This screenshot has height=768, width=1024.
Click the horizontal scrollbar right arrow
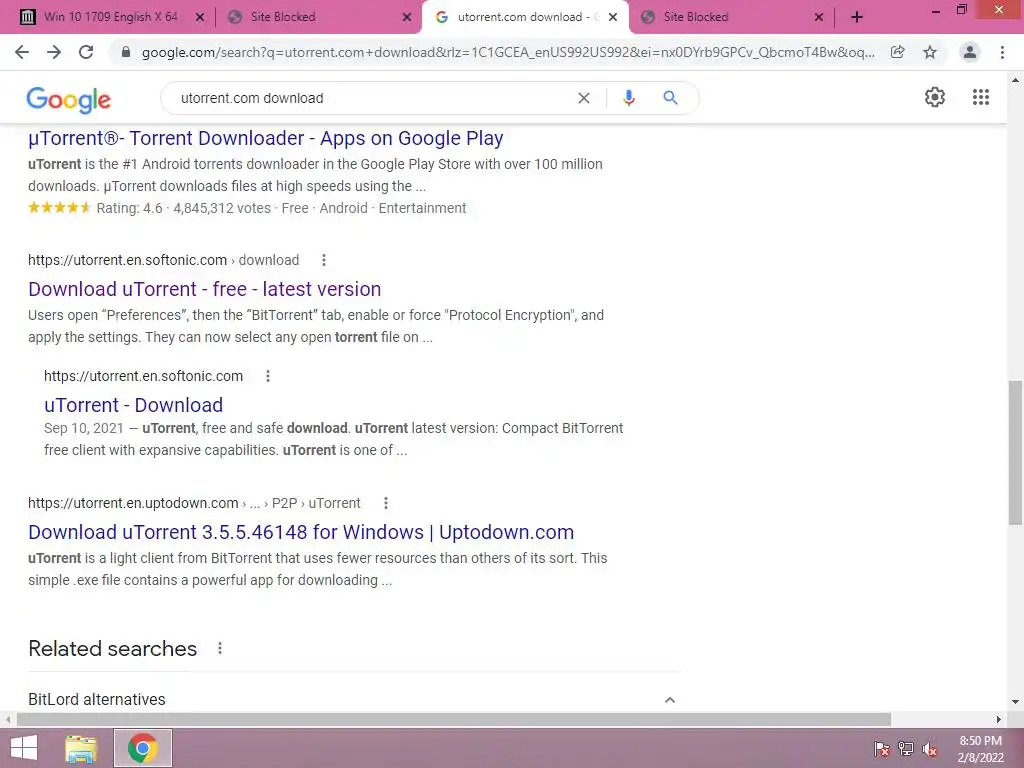pos(999,720)
